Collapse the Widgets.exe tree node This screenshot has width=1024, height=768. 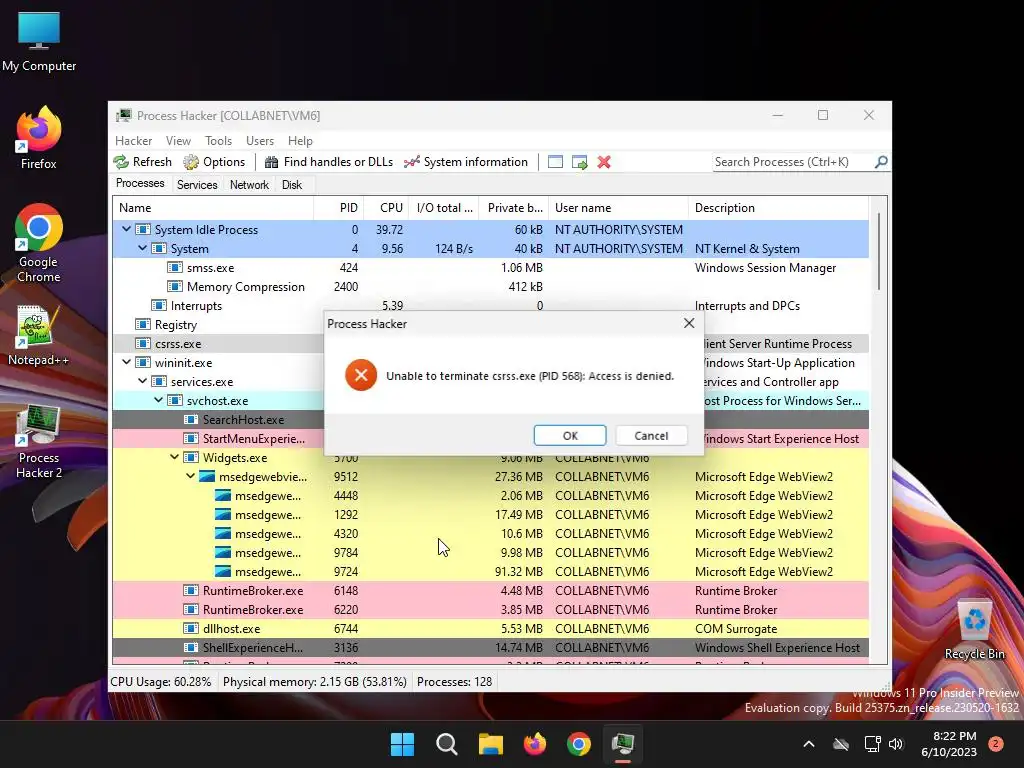[x=174, y=457]
